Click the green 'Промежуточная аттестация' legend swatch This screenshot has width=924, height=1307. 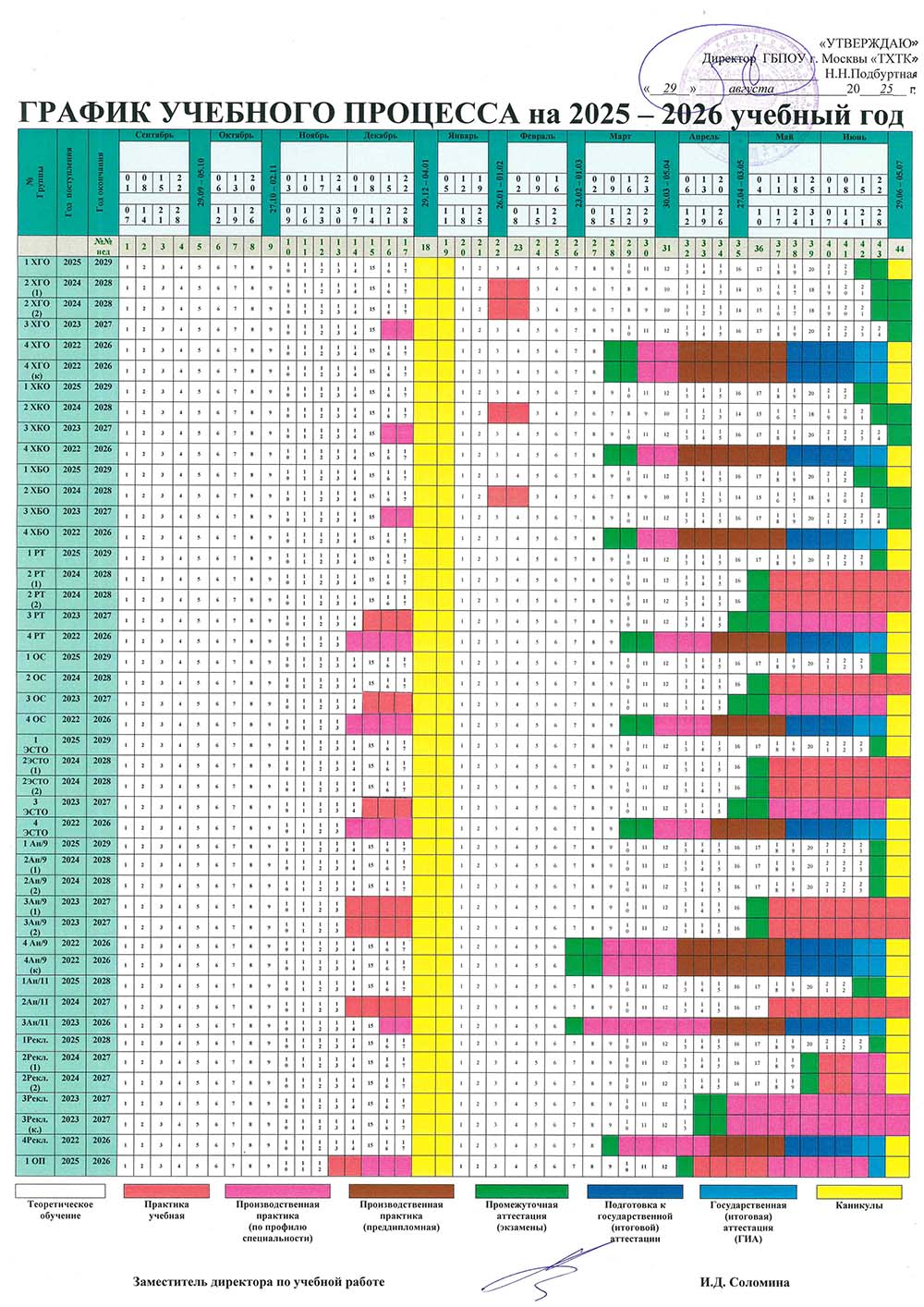pyautogui.click(x=522, y=1191)
